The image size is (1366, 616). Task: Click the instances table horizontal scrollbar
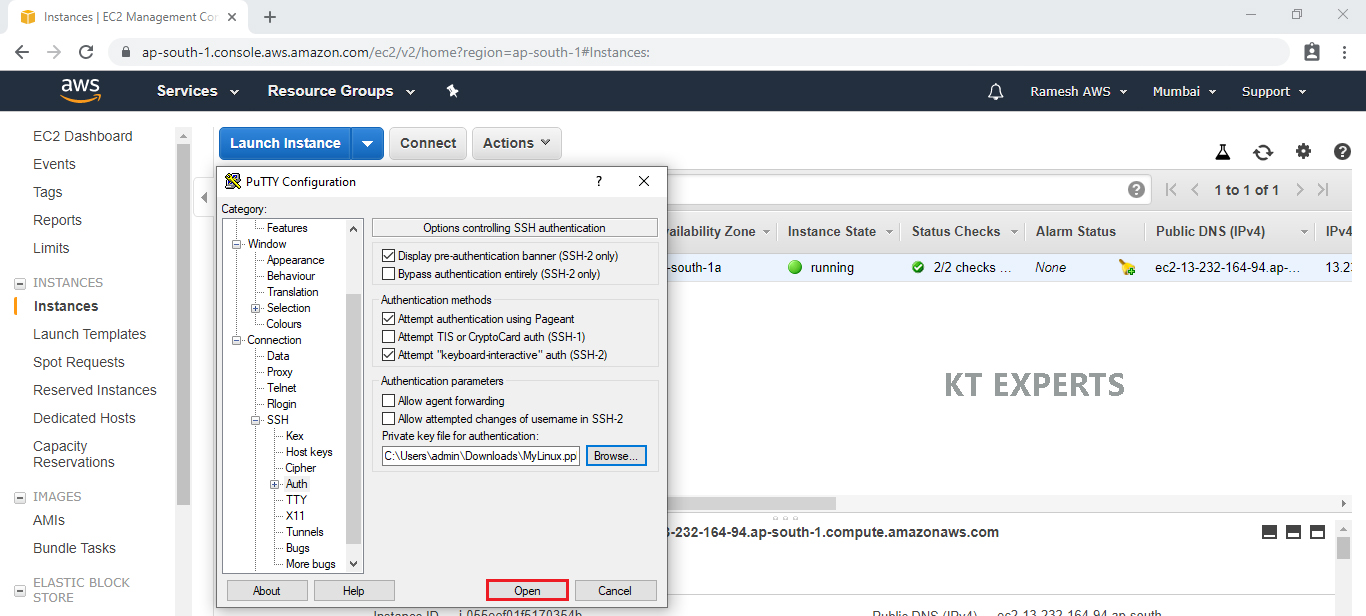click(x=752, y=504)
